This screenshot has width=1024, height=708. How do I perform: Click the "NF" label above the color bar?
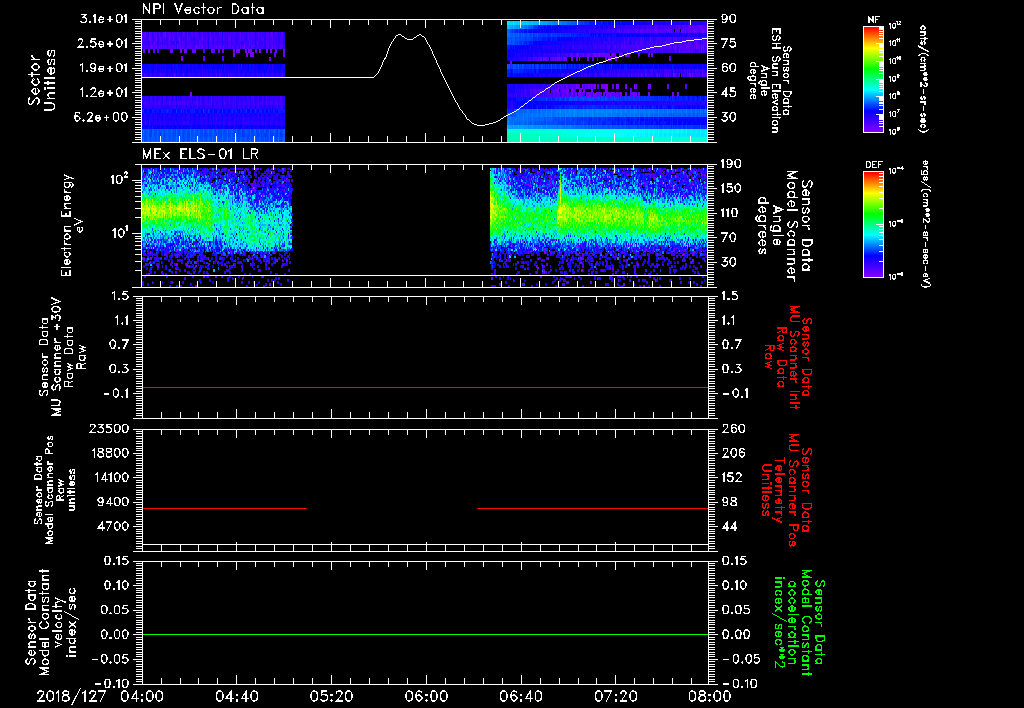[x=873, y=20]
